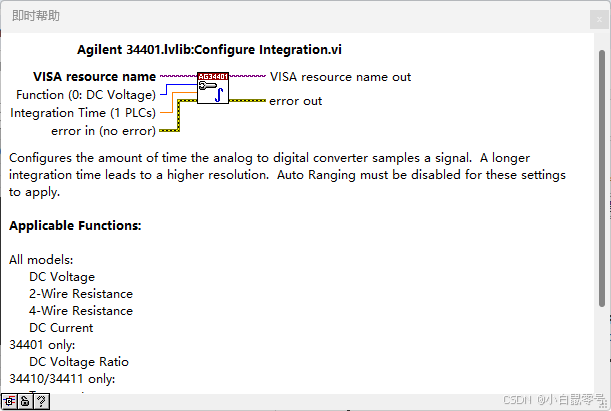Toggle lock context help button
611x411 pixels.
[x=25, y=401]
